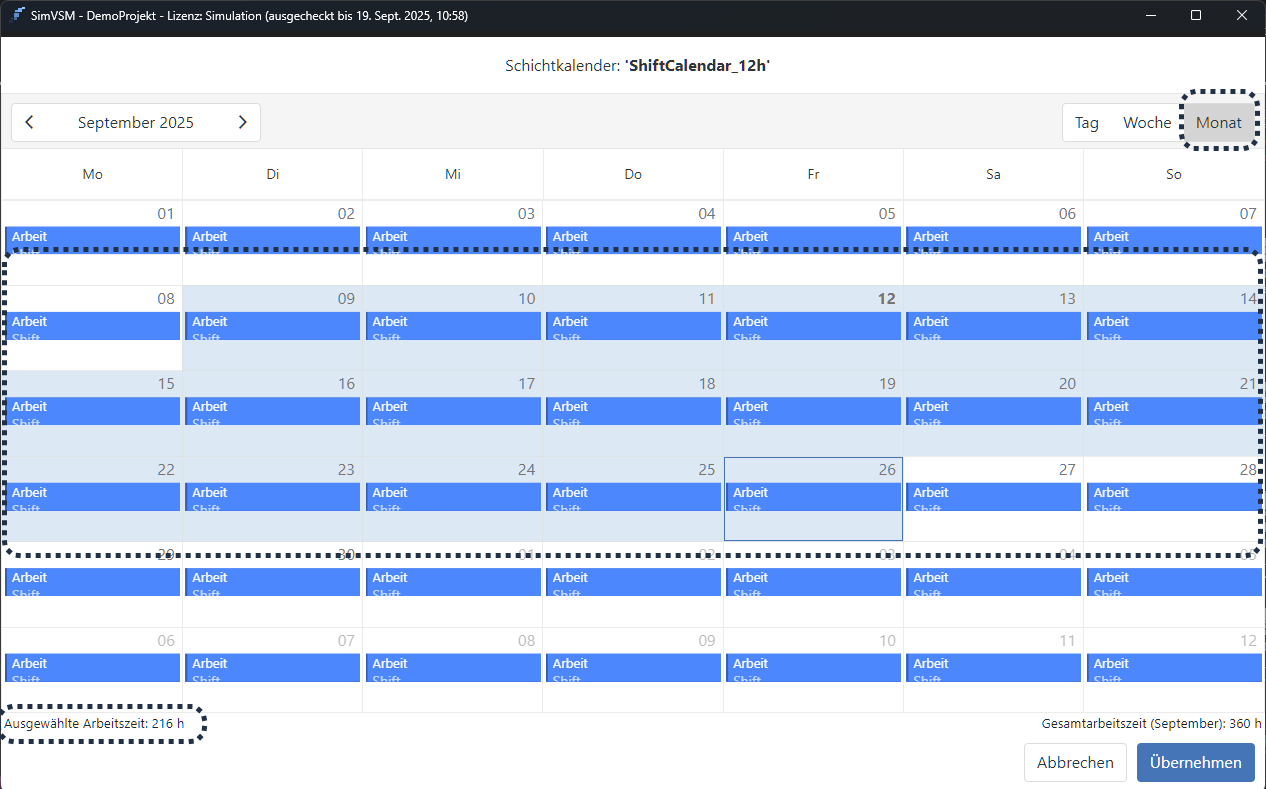
Task: Select the Arbeit shift block on September 12
Action: point(813,326)
